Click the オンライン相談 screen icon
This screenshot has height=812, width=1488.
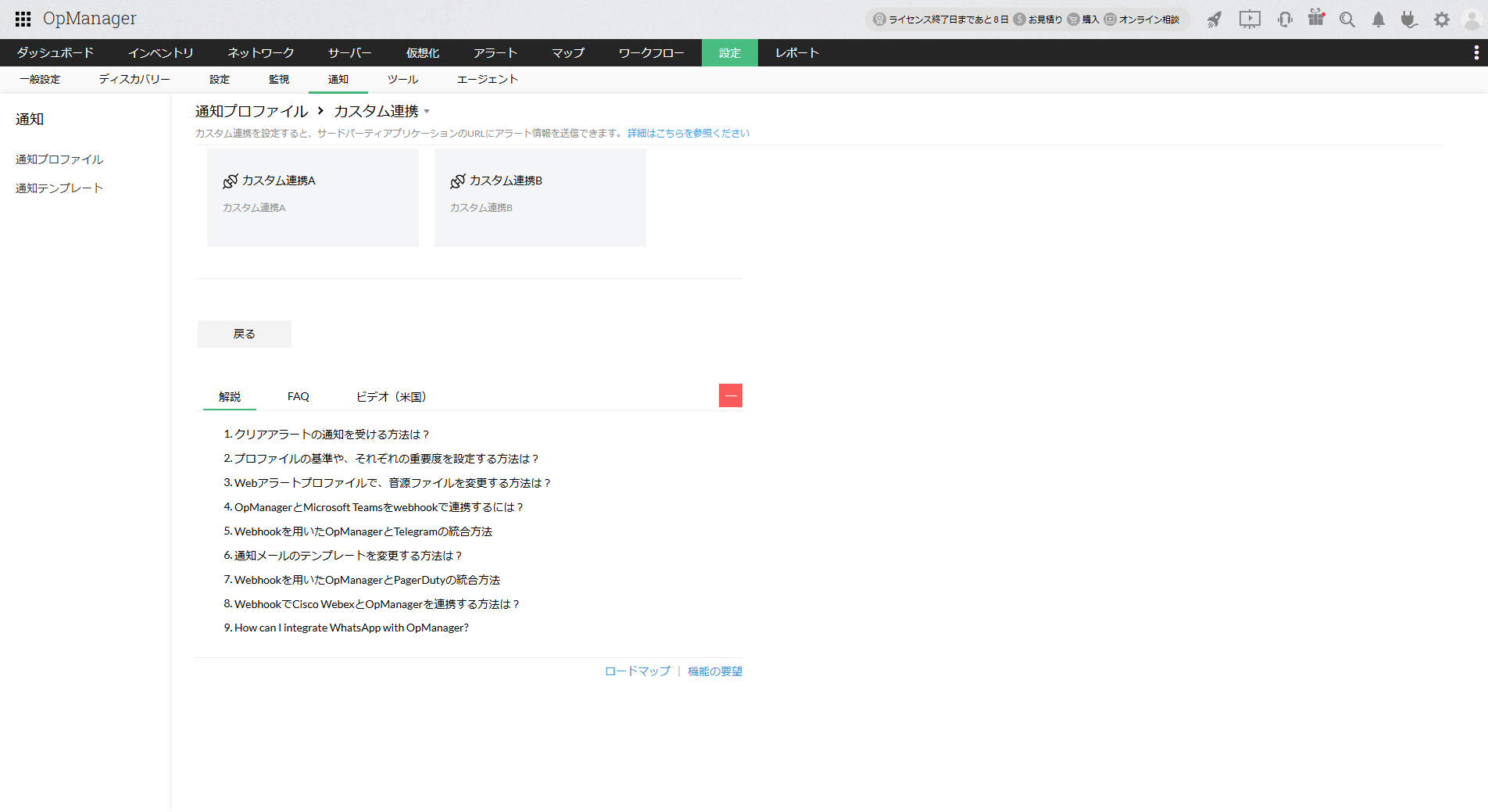[1110, 20]
